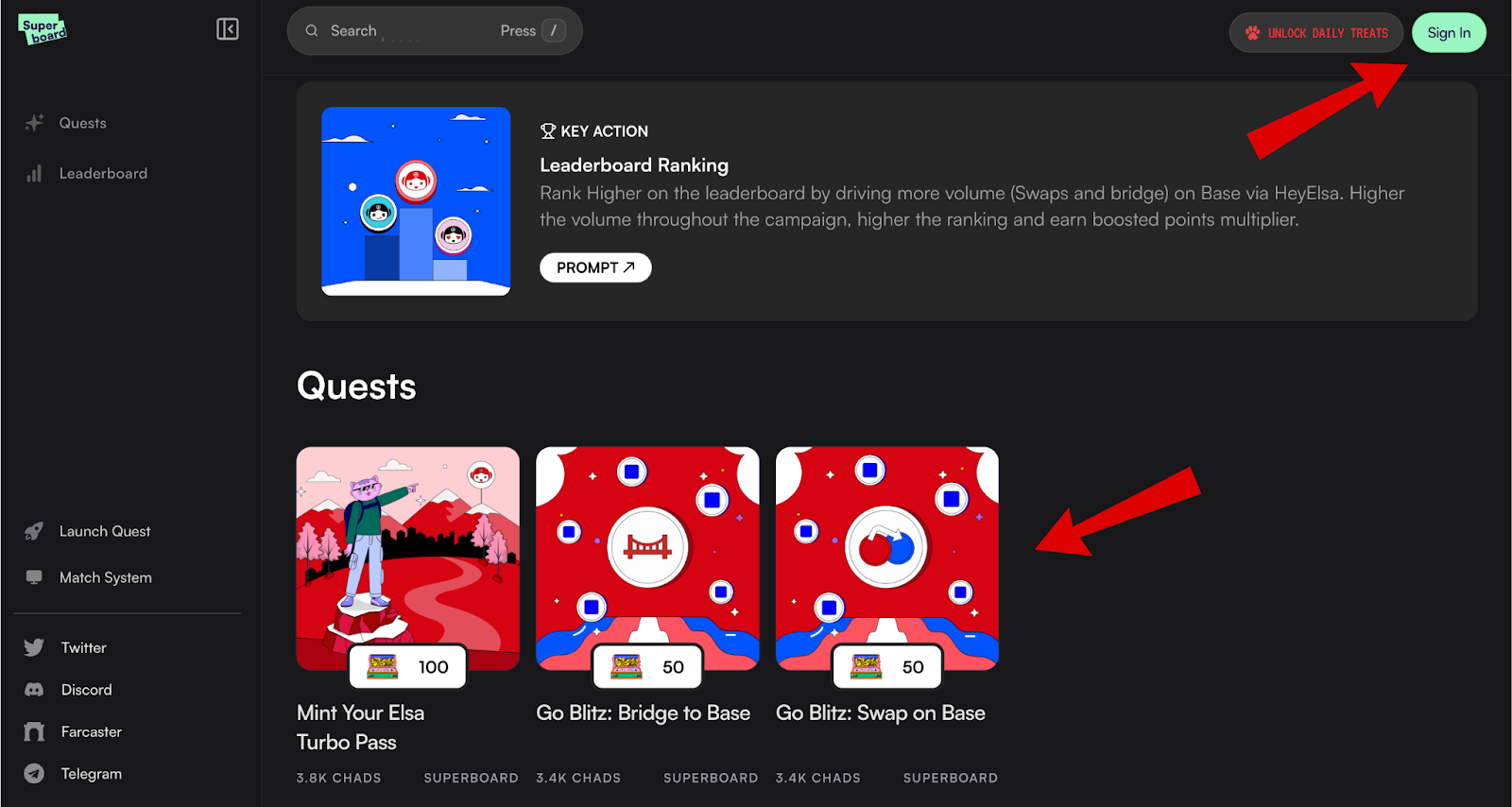Viewport: 1512px width, 807px height.
Task: Click the Leaderboard bar chart icon
Action: coord(34,174)
